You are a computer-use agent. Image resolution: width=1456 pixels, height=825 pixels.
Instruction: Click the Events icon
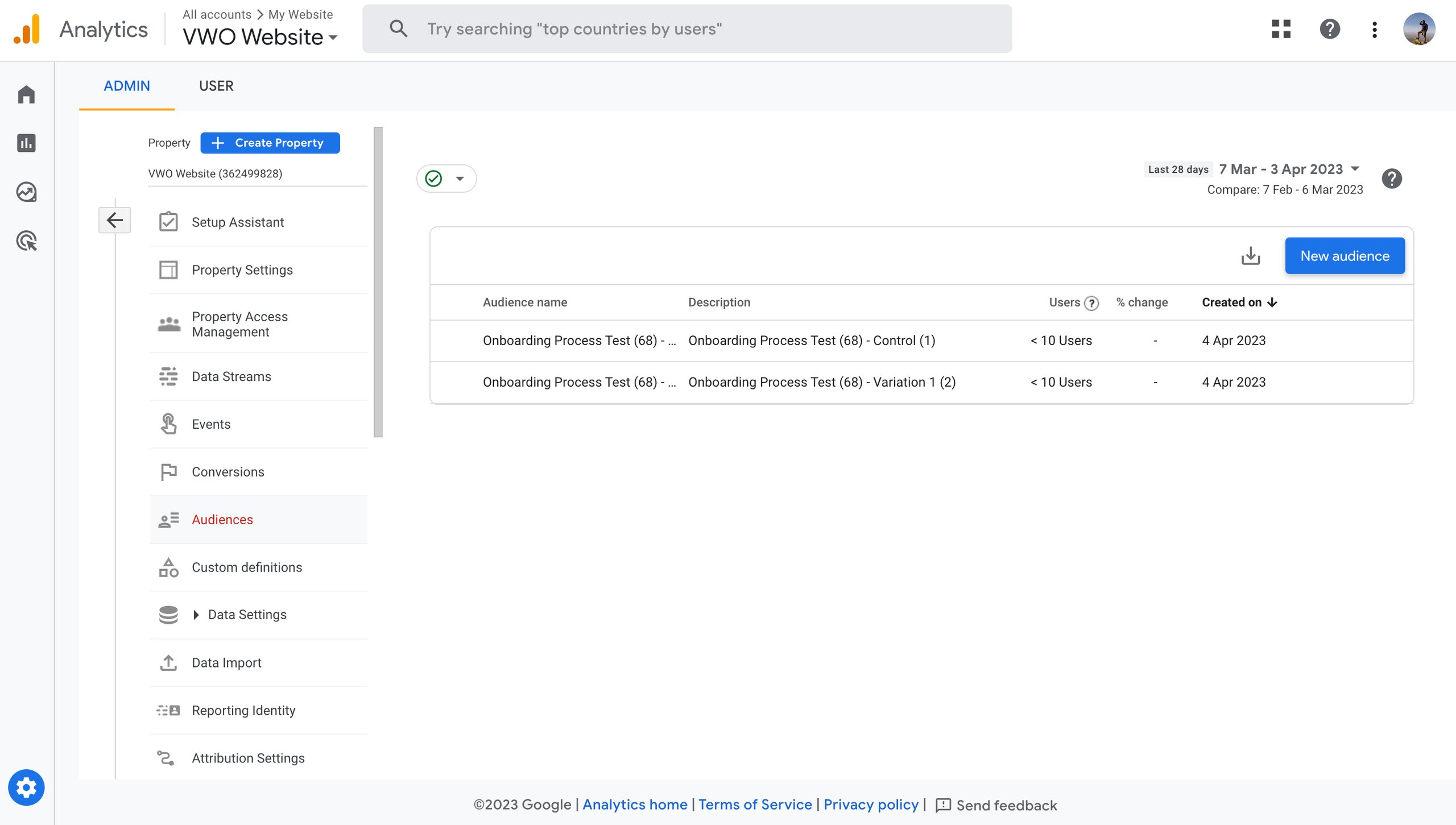coord(167,424)
